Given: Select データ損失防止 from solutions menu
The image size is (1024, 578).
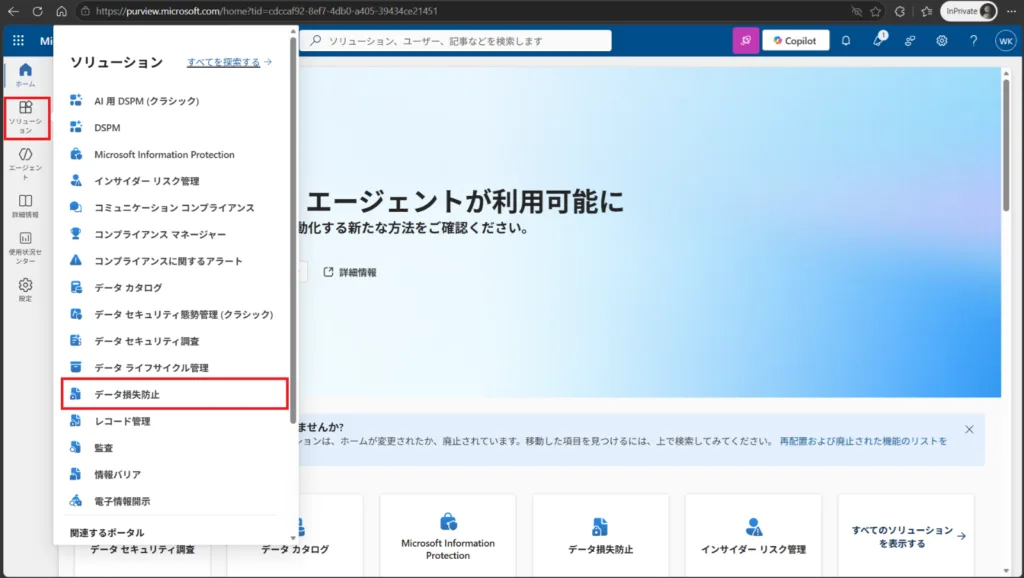Looking at the screenshot, I should (x=175, y=394).
